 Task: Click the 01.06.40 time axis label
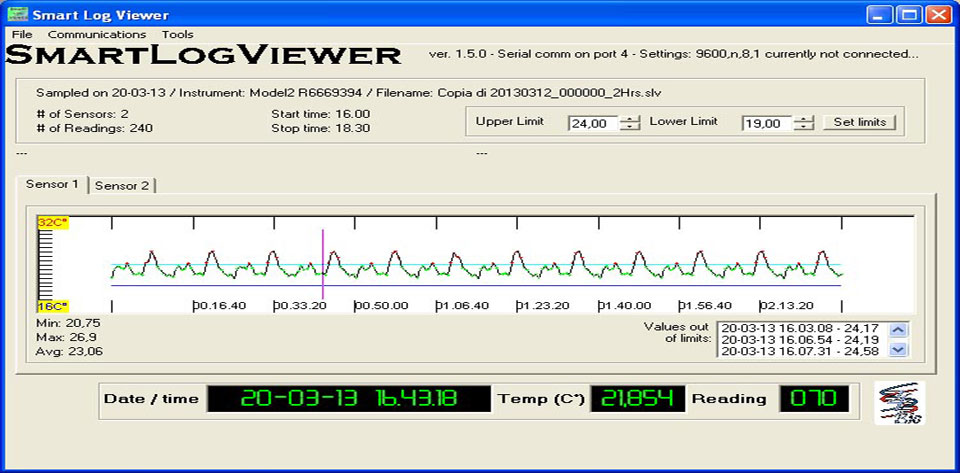[x=462, y=306]
